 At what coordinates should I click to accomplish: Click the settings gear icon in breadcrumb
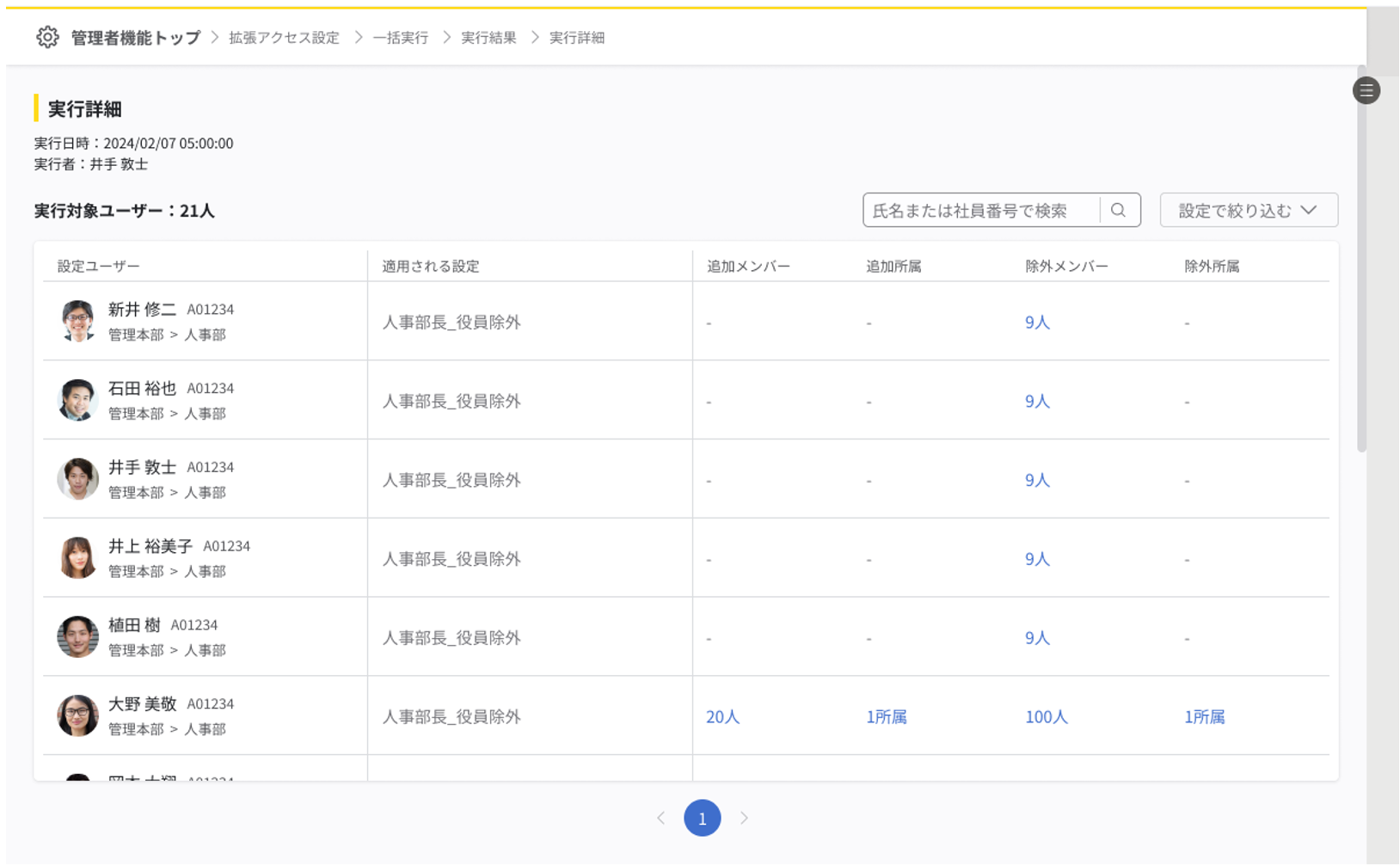coord(47,37)
